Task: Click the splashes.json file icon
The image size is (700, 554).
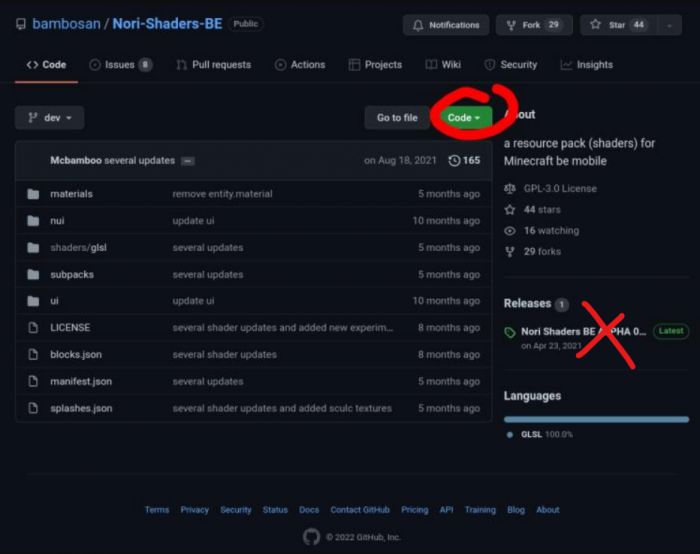Action: (33, 408)
